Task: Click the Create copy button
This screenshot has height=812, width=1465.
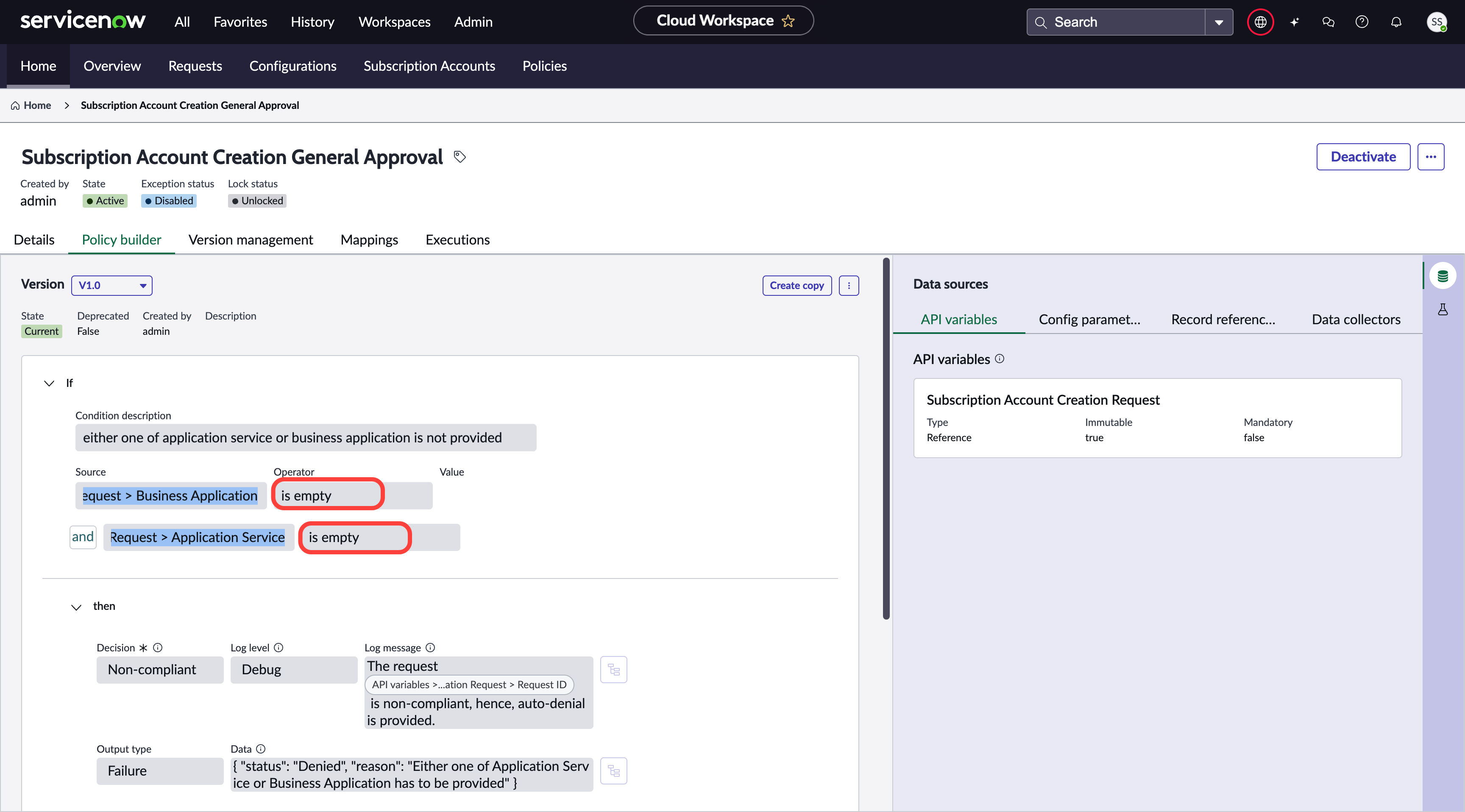Action: pyautogui.click(x=797, y=286)
